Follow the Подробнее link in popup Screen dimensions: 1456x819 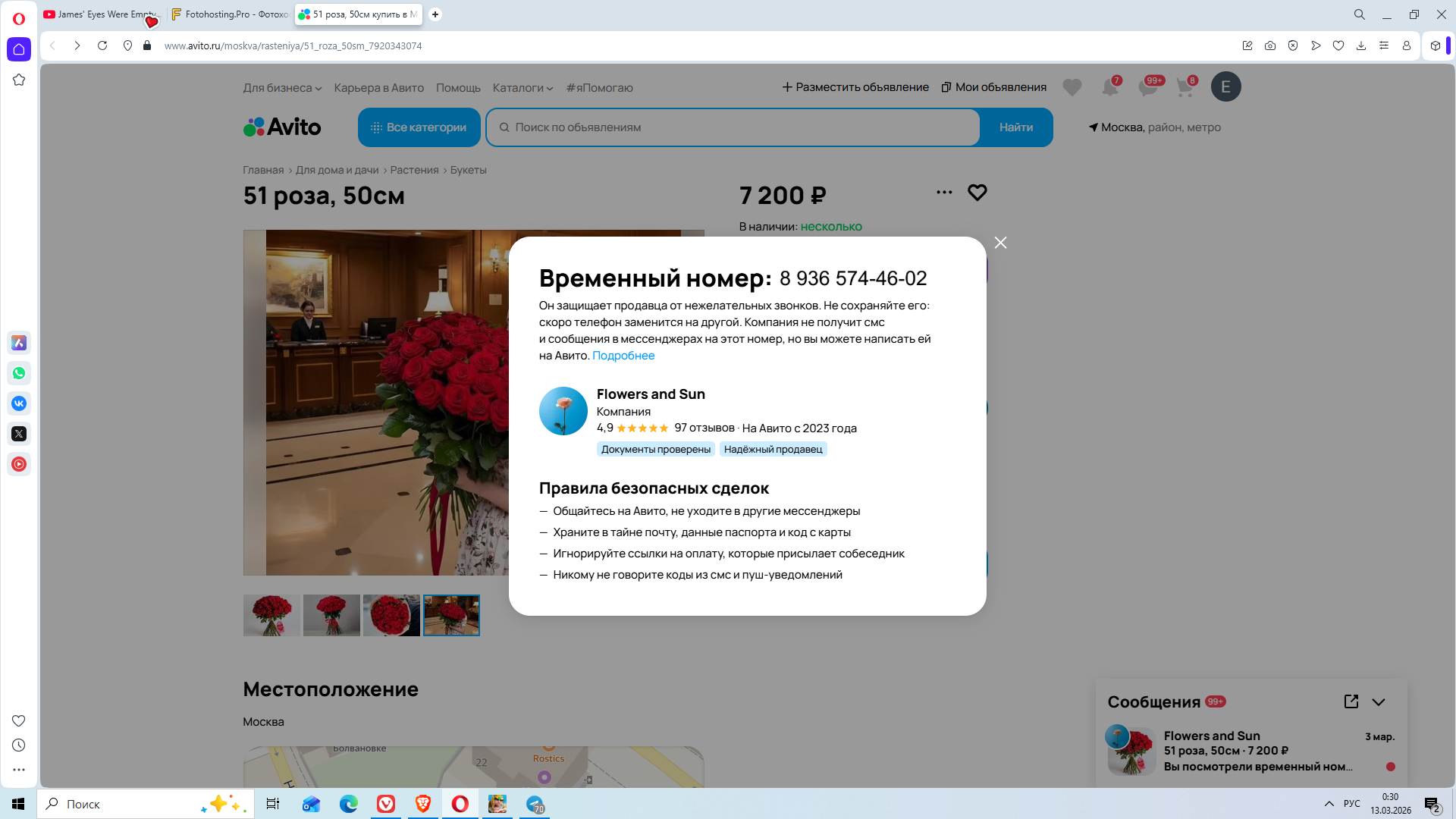(x=623, y=356)
